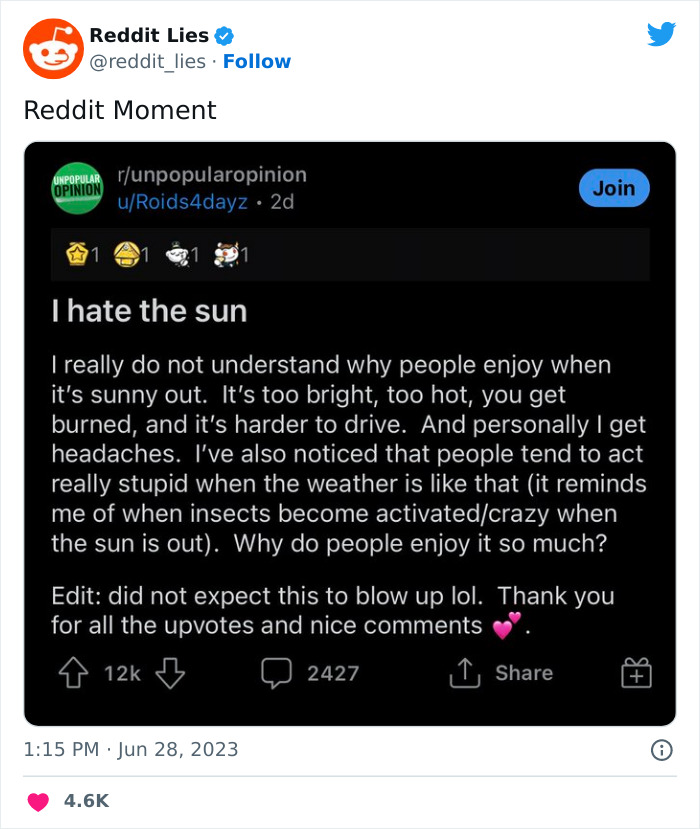Viewport: 700px width, 829px height.
Task: Click the share upload arrow icon
Action: (465, 673)
